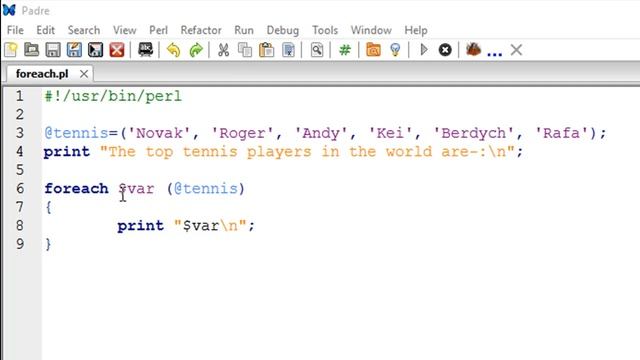Click line number 1 in margin
The width and height of the screenshot is (640, 360).
tap(20, 96)
